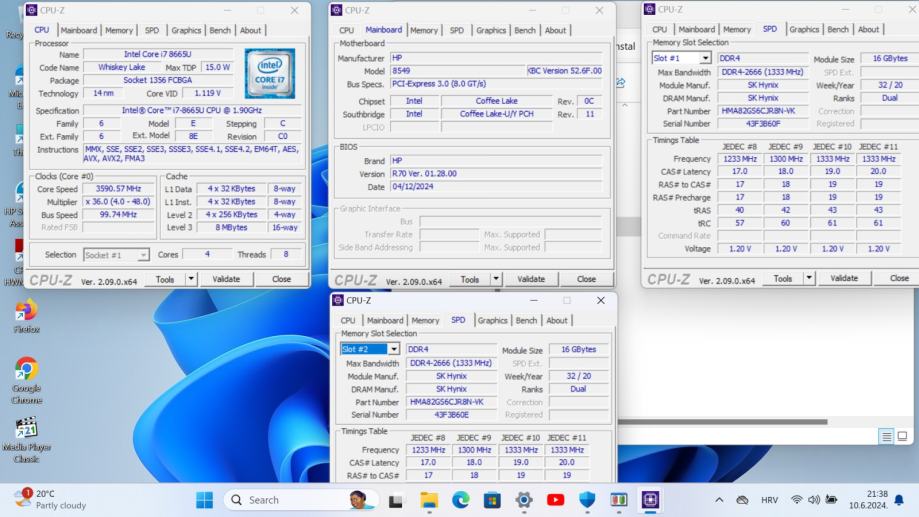Open Media Player Classic desktop icon
Viewport: 919px width, 517px height.
pos(26,429)
